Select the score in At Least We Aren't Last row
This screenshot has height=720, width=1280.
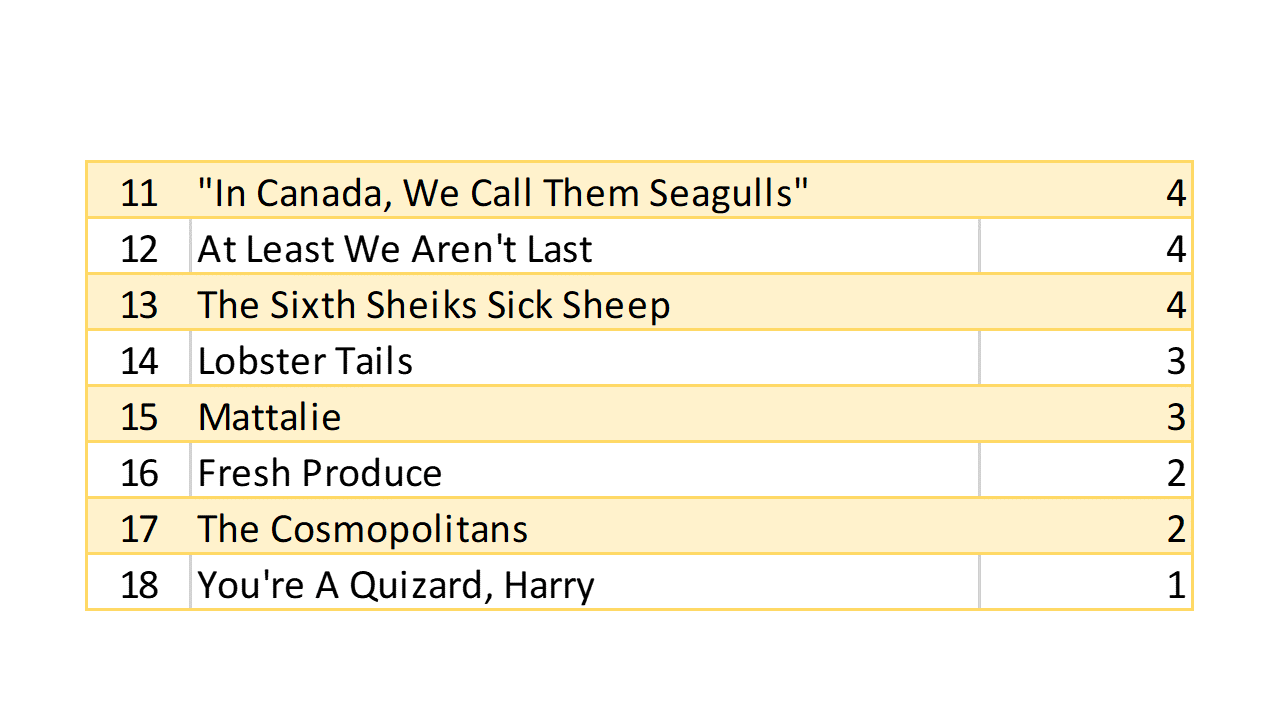pos(1175,248)
